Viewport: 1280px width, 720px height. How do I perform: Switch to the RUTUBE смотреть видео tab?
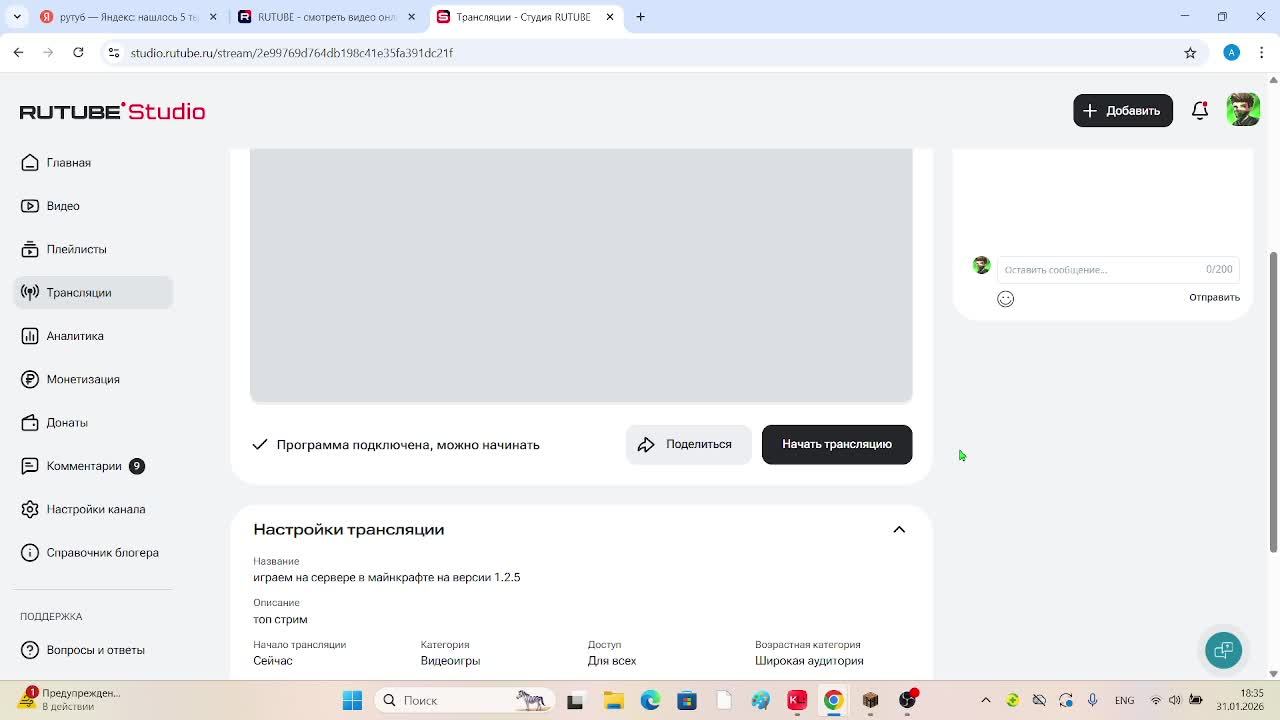pos(326,17)
